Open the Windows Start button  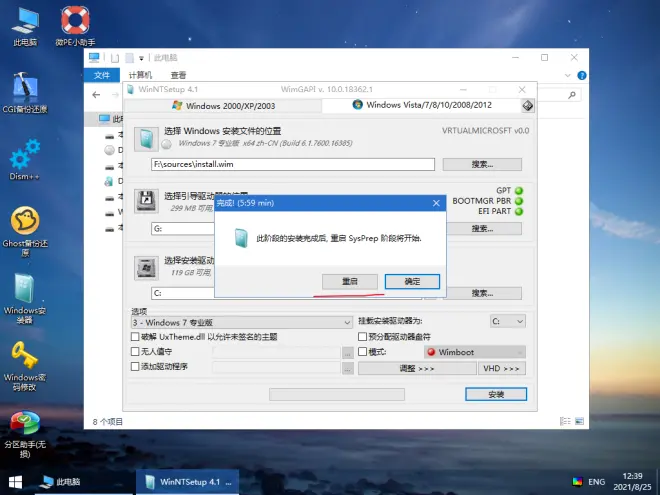point(15,482)
